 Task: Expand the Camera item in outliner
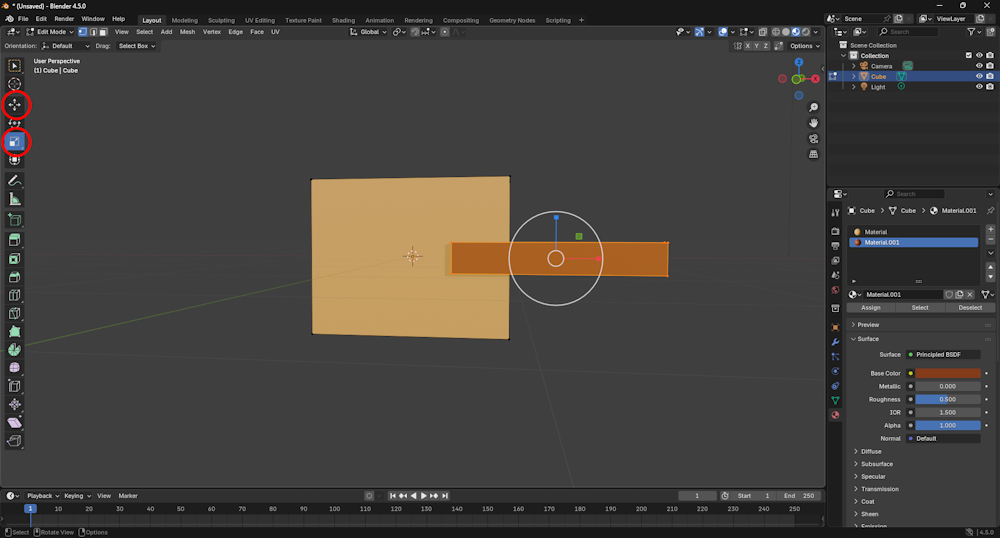tap(853, 66)
